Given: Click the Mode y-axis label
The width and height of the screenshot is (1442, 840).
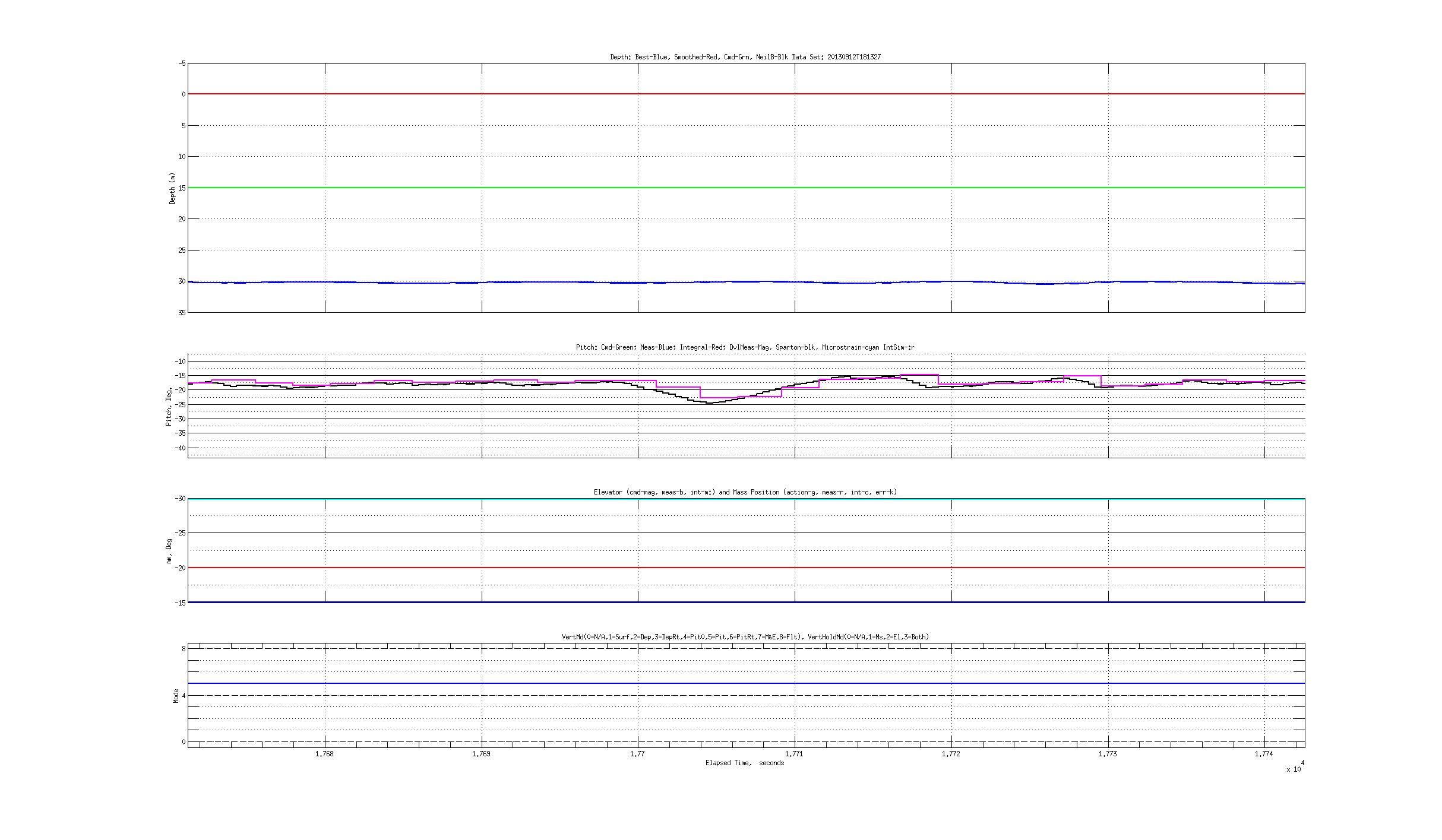Looking at the screenshot, I should 176,696.
